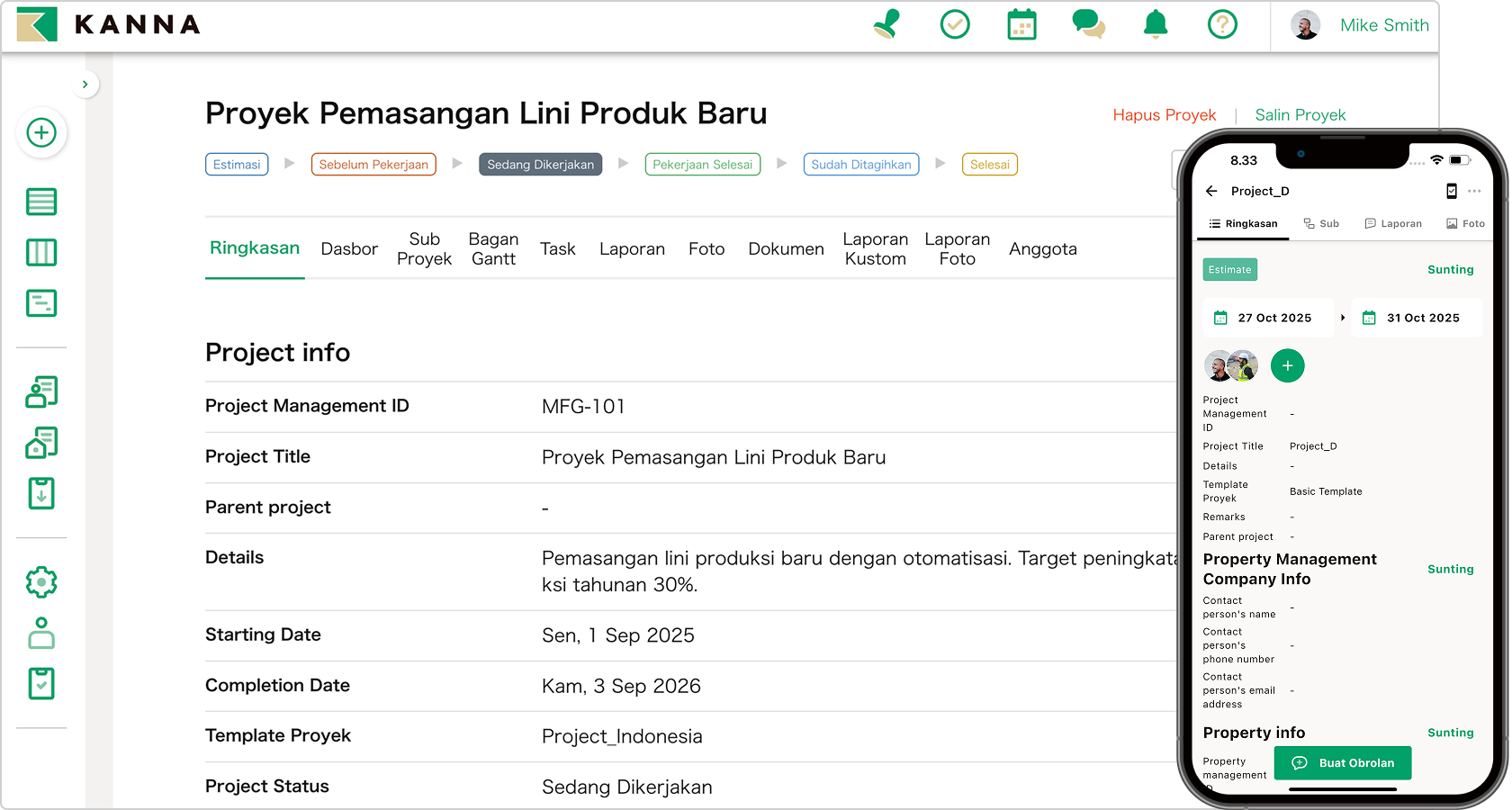Open the more options menu on the mobile screen

[1474, 191]
